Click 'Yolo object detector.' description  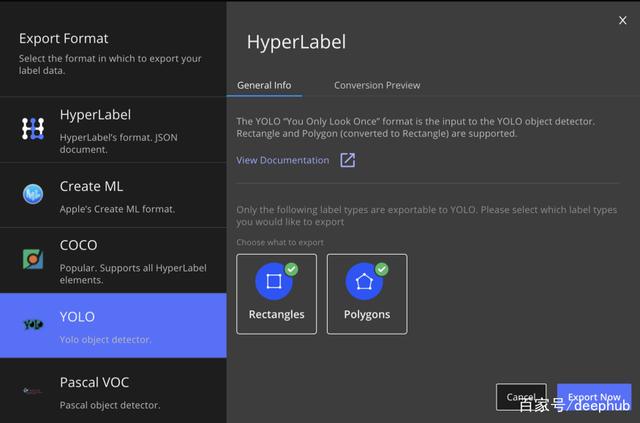(105, 340)
